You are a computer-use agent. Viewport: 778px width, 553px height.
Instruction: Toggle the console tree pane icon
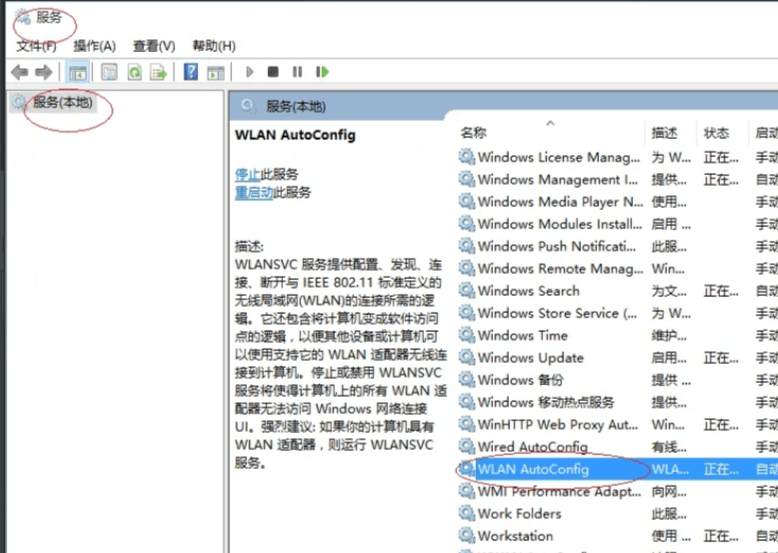pos(77,72)
